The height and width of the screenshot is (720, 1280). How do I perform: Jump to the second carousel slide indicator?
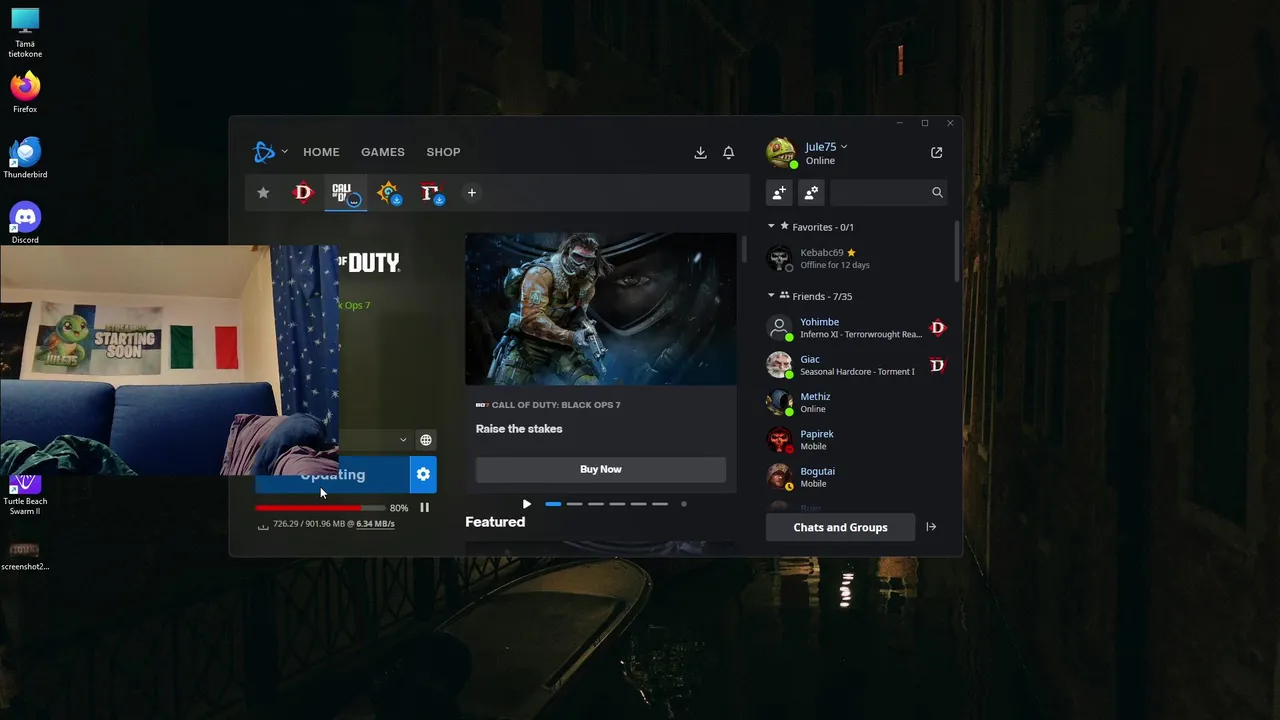[574, 504]
